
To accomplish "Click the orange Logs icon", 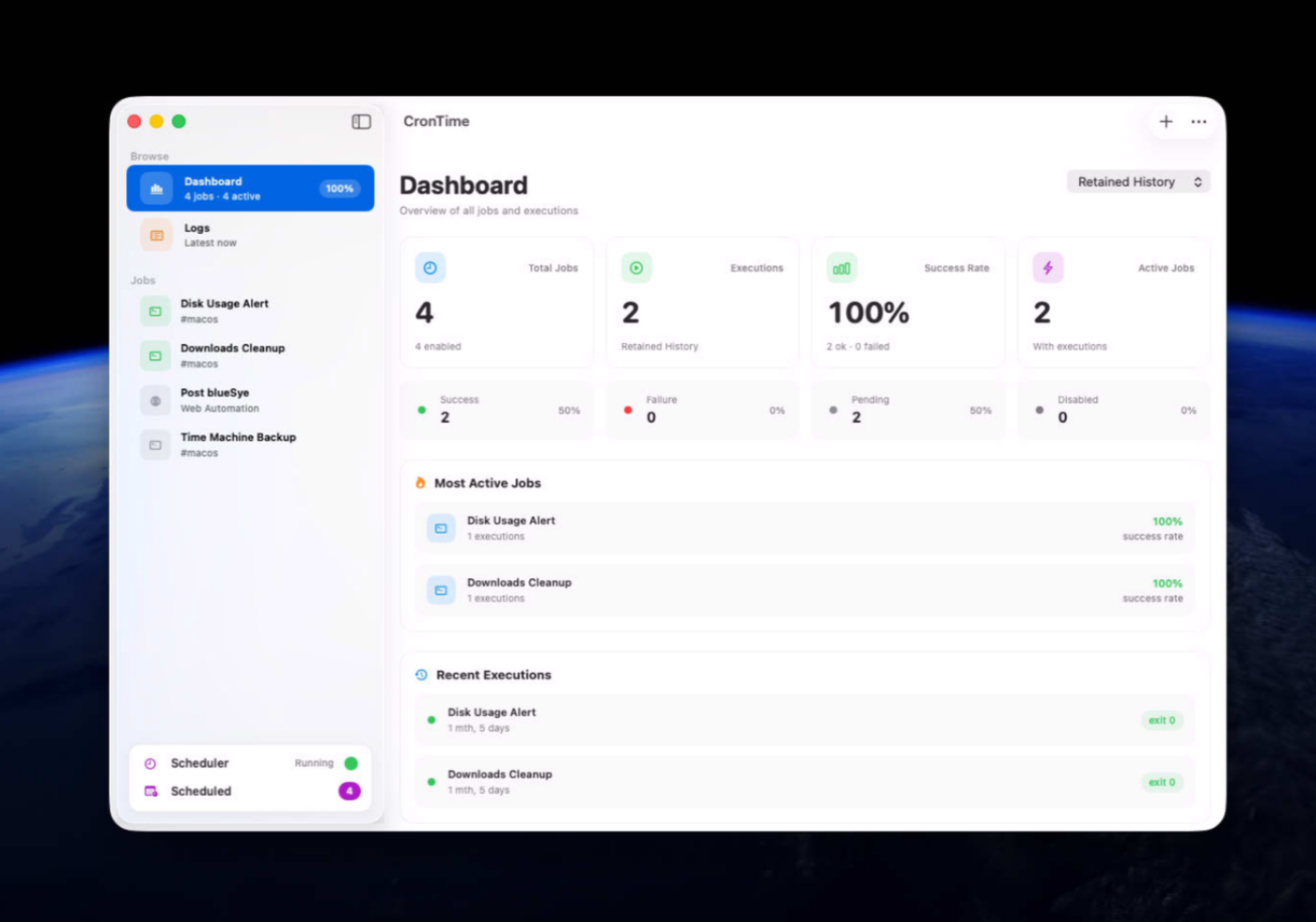I will pos(156,235).
